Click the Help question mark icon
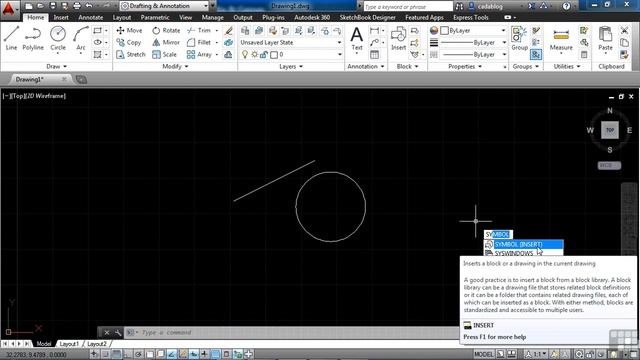The height and width of the screenshot is (360, 640). (566, 6)
